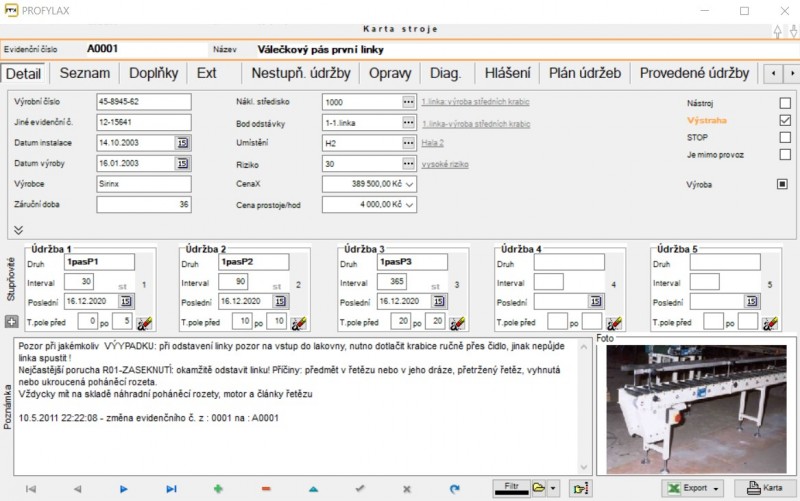The image size is (800, 501).
Task: Delete record using the red minus
Action: pyautogui.click(x=265, y=488)
